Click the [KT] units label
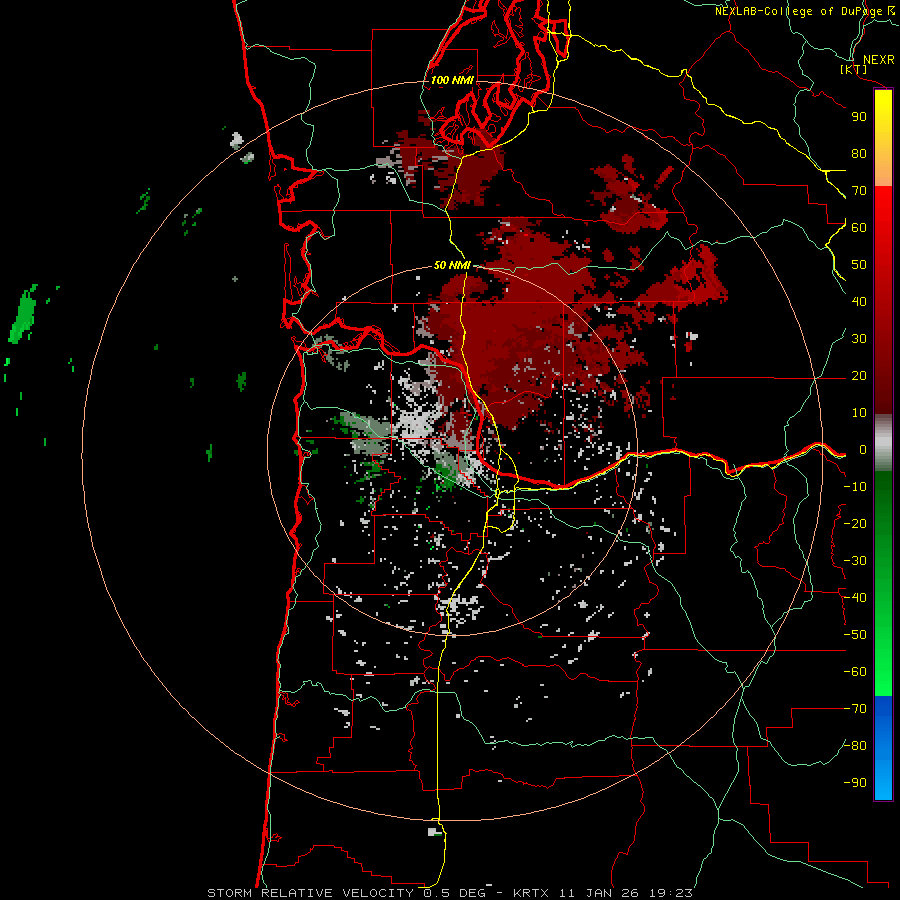 point(854,69)
